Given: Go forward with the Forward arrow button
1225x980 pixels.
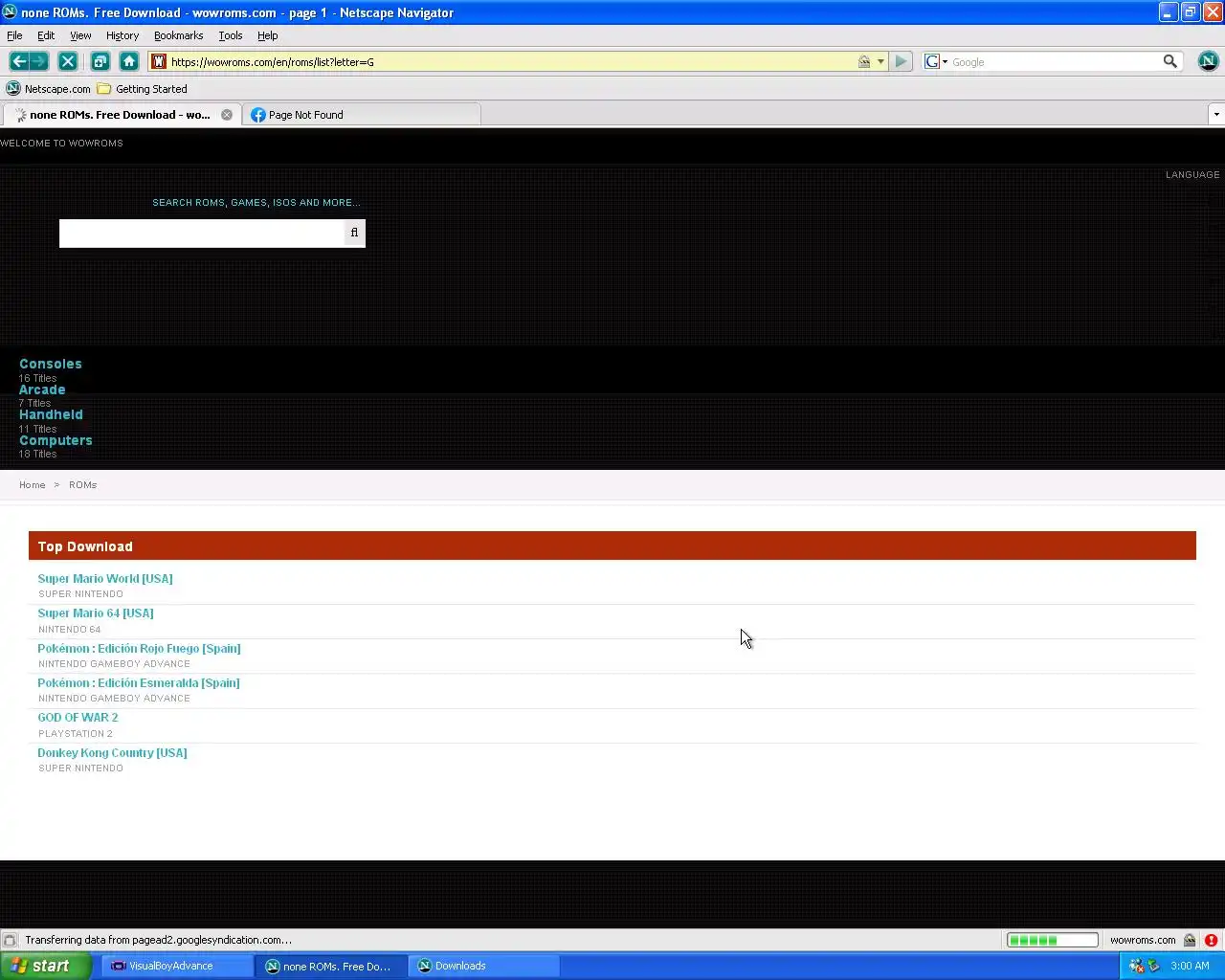Looking at the screenshot, I should (39, 61).
